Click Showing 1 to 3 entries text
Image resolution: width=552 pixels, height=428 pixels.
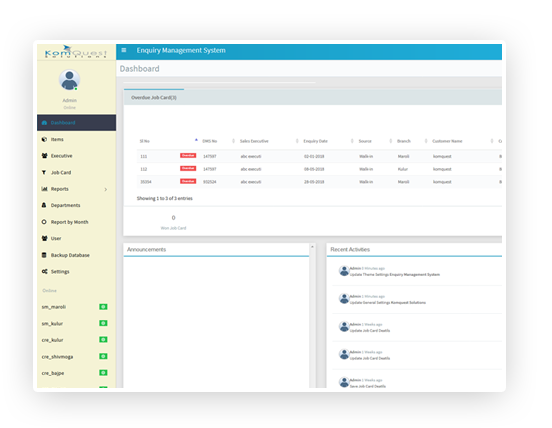165,199
